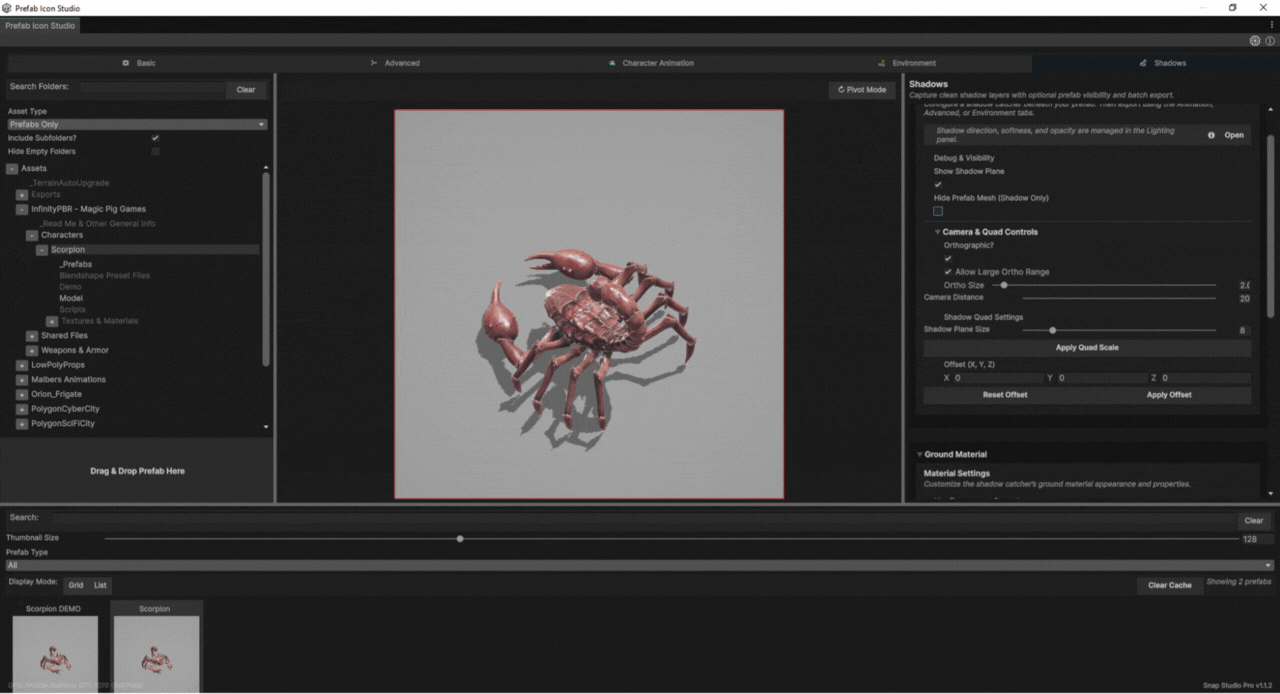
Task: Click the bottom prefab Search field
Action: 642,518
